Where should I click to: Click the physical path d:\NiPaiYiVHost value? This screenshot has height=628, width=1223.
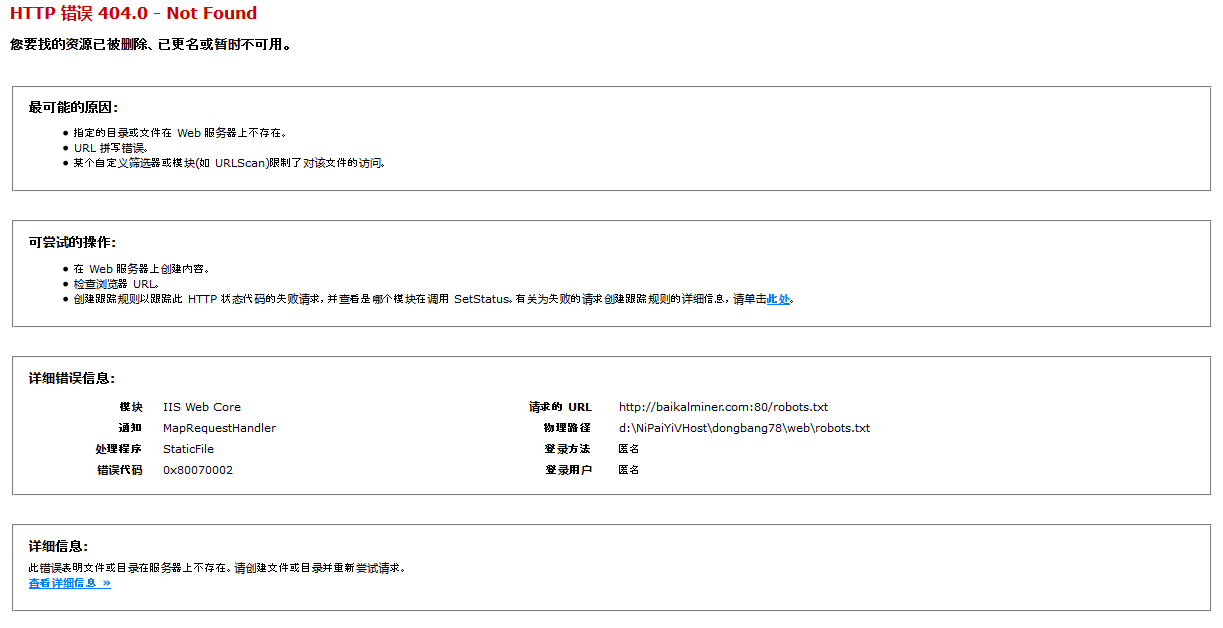coord(744,428)
